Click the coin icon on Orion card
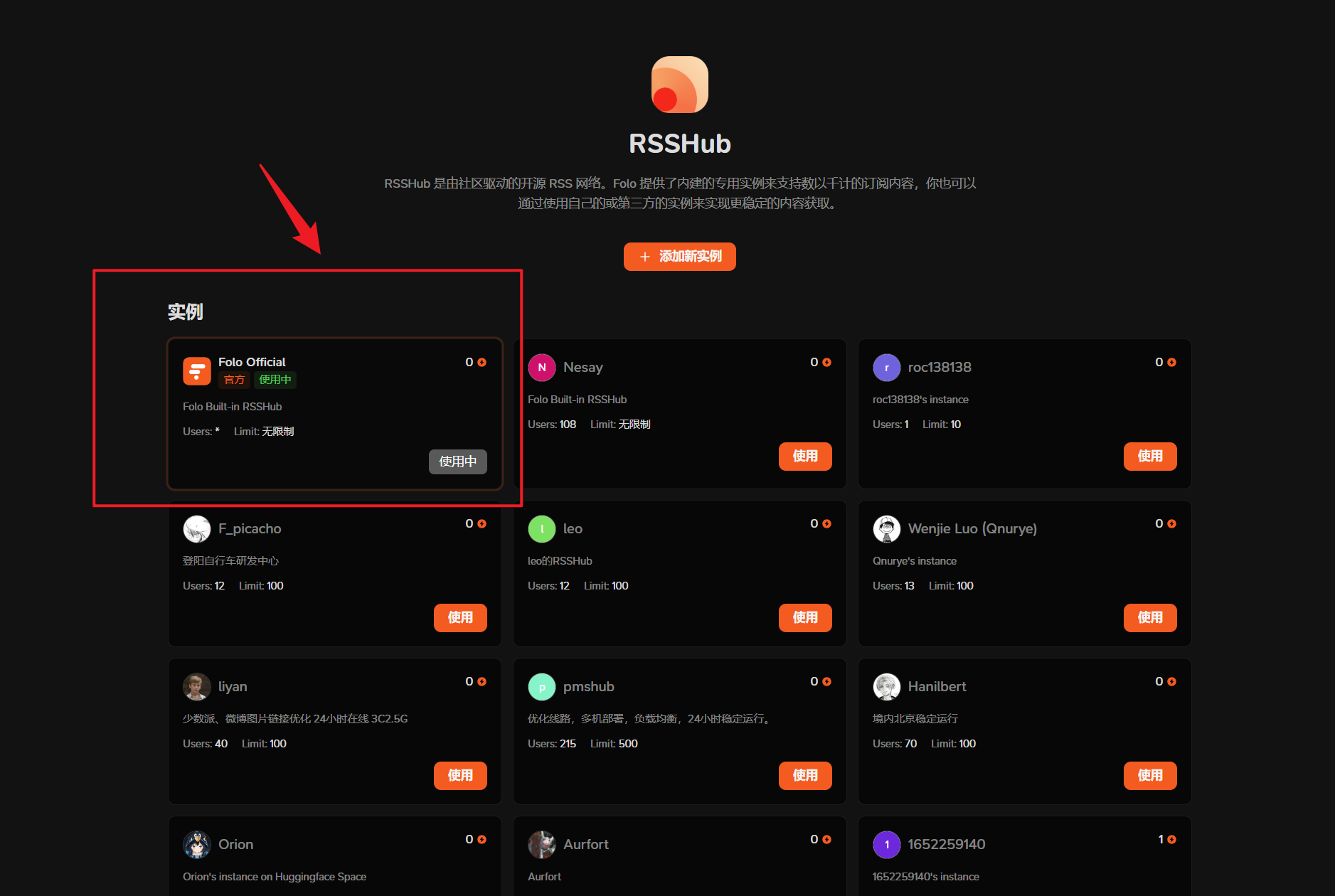 click(482, 840)
